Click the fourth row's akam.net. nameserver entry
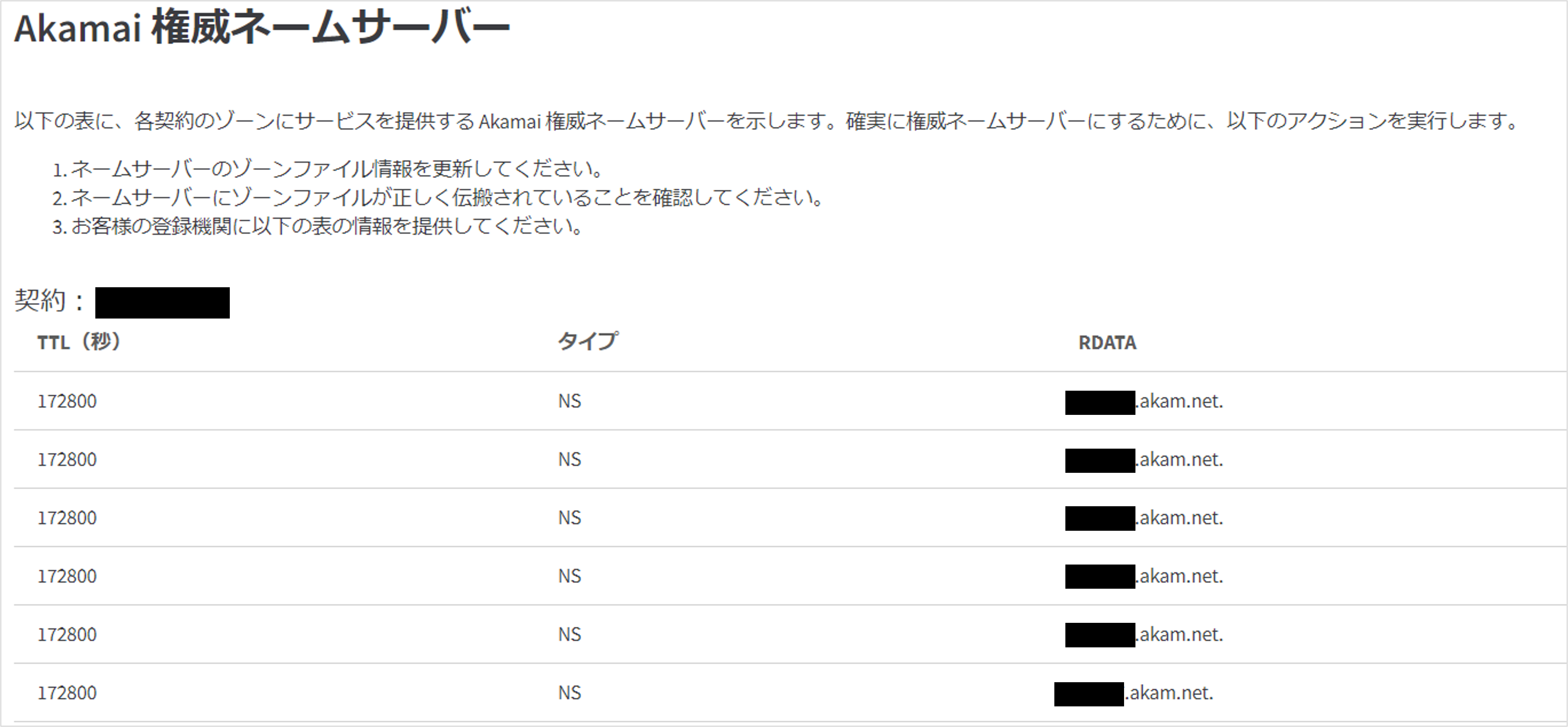 [x=1144, y=577]
